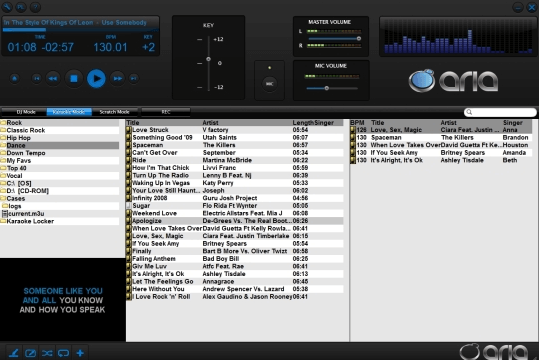Click the eject button left of transport

14,79
